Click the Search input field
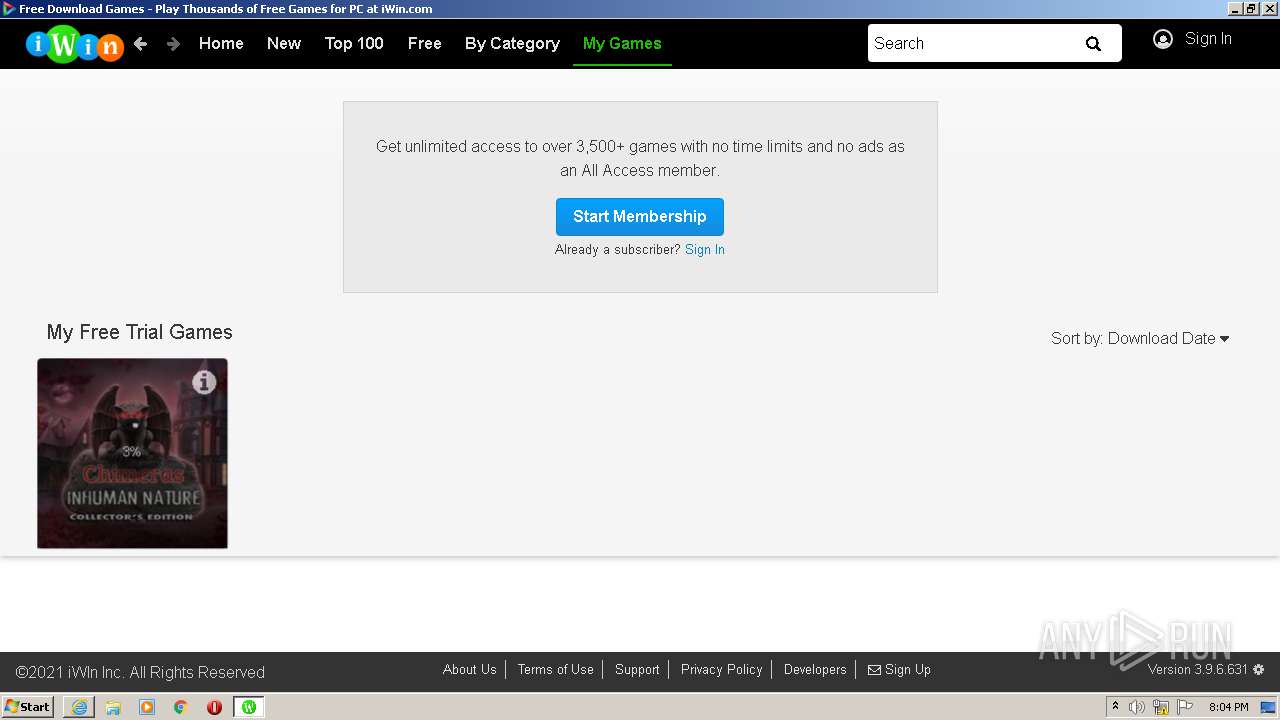This screenshot has width=1280, height=720. (x=970, y=44)
